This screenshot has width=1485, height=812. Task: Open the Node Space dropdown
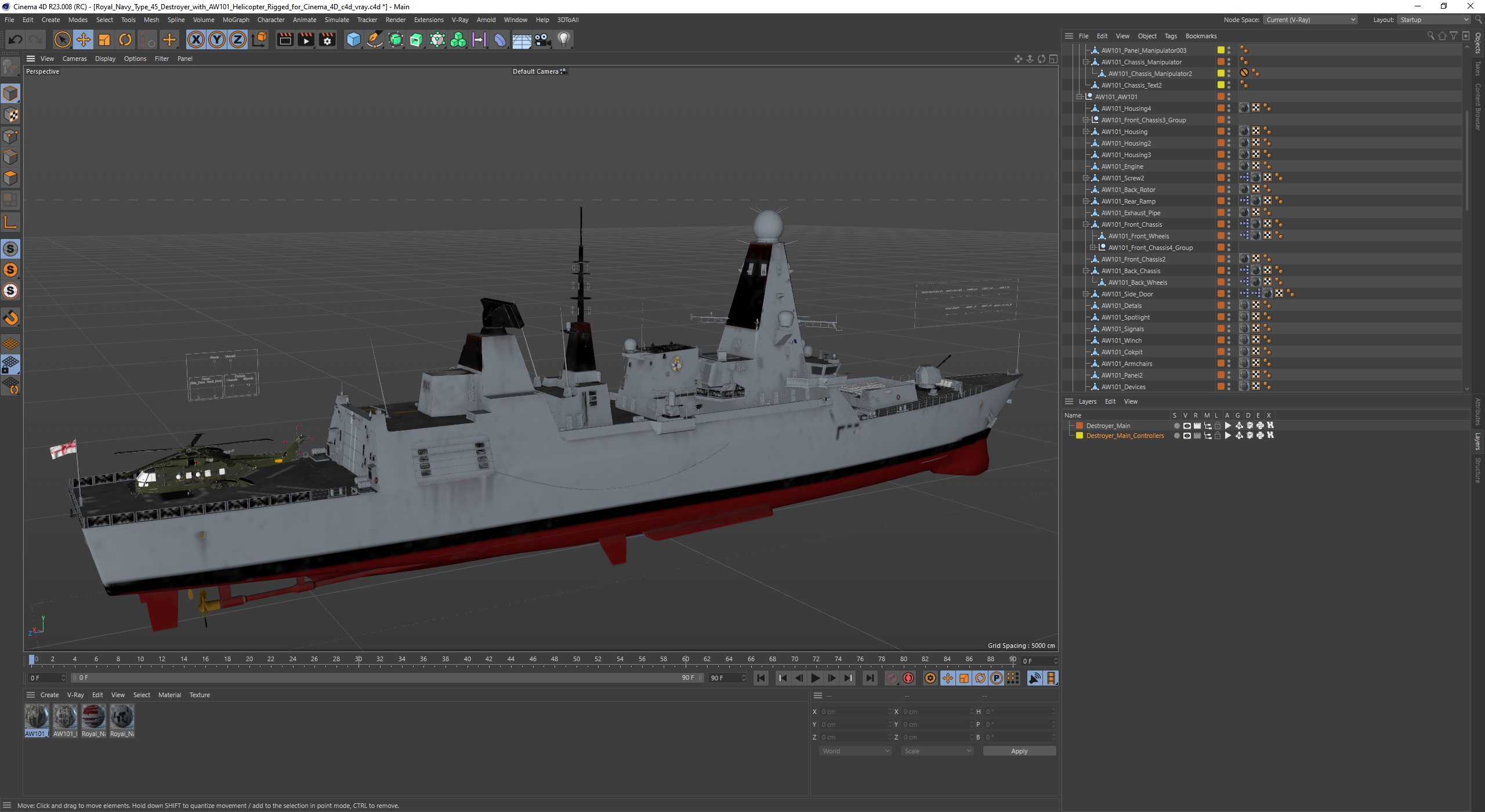1310,20
